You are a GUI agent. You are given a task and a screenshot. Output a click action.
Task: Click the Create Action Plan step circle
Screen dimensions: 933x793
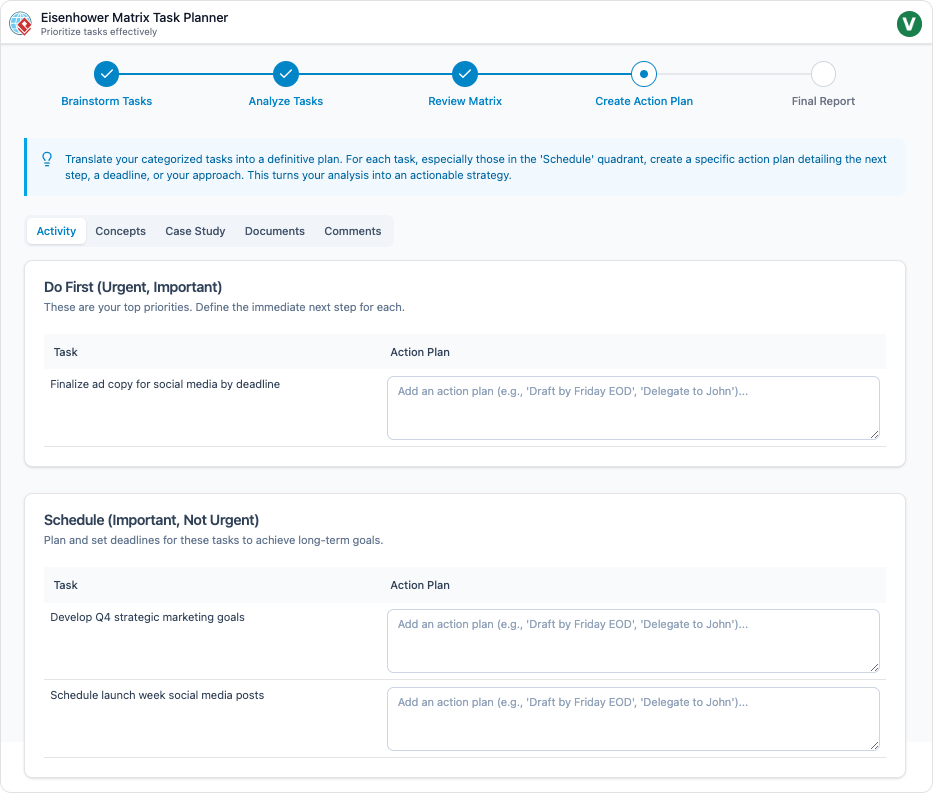(x=644, y=74)
